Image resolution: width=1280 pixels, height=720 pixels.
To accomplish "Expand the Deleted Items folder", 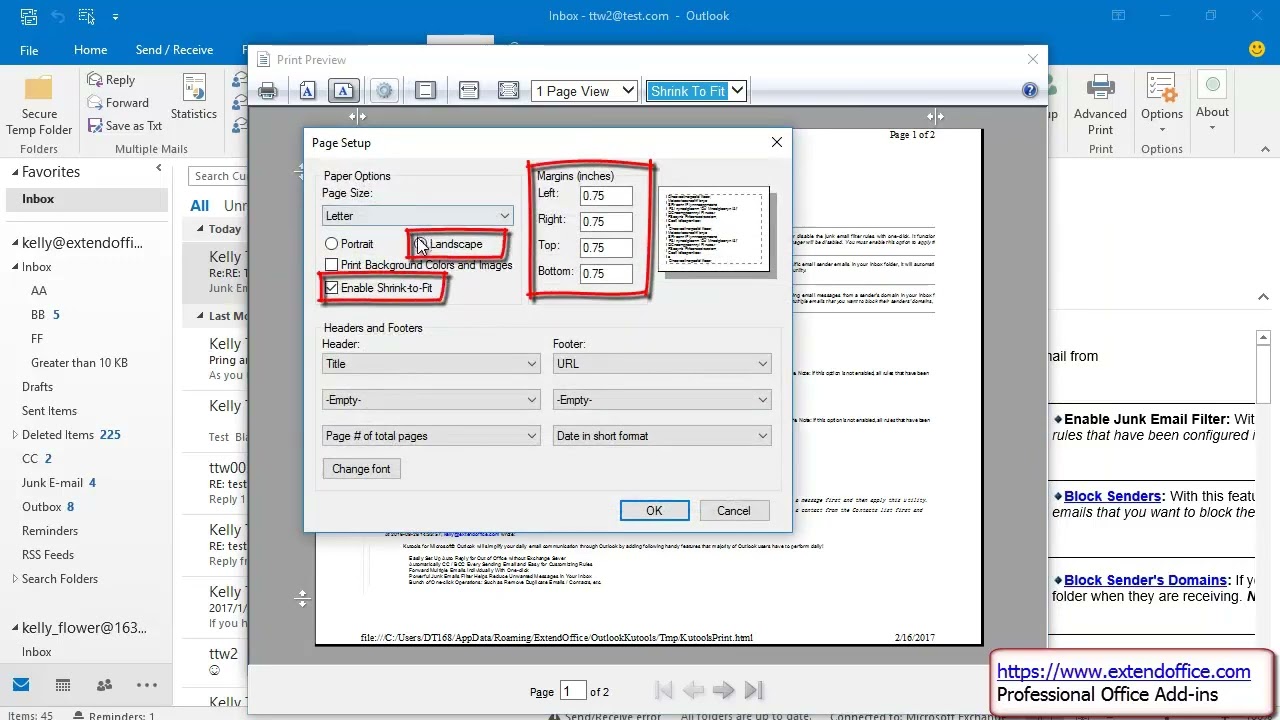I will click(x=15, y=435).
